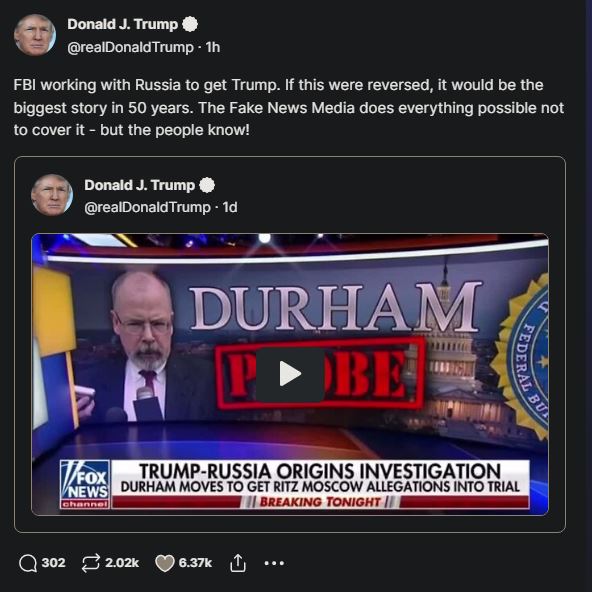Click the top post profile avatar

pos(35,35)
